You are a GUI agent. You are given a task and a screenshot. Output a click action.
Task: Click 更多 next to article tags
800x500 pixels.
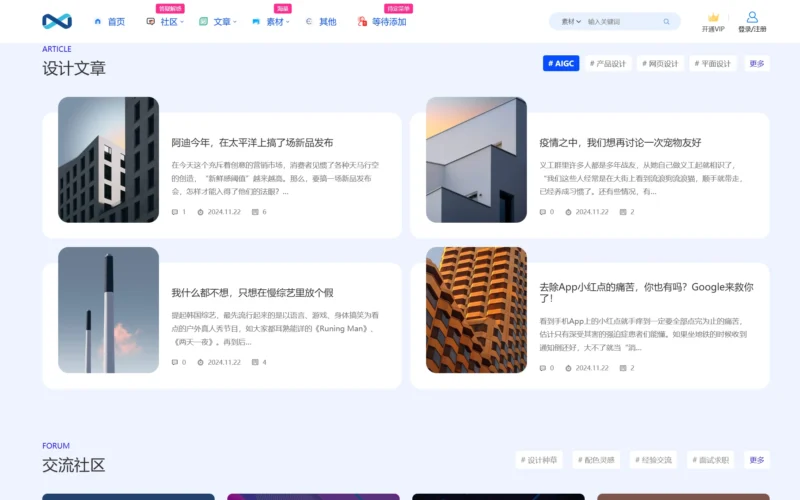click(756, 63)
